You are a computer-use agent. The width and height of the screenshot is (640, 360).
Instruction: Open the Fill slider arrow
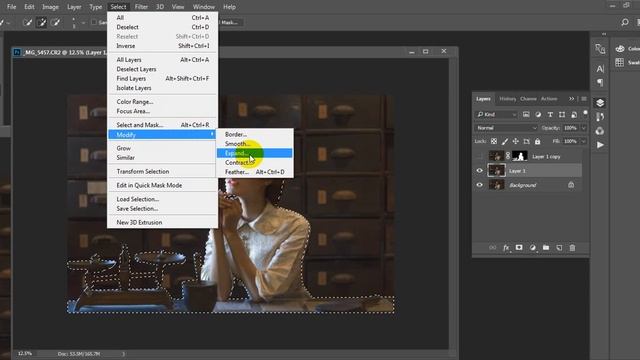click(584, 141)
